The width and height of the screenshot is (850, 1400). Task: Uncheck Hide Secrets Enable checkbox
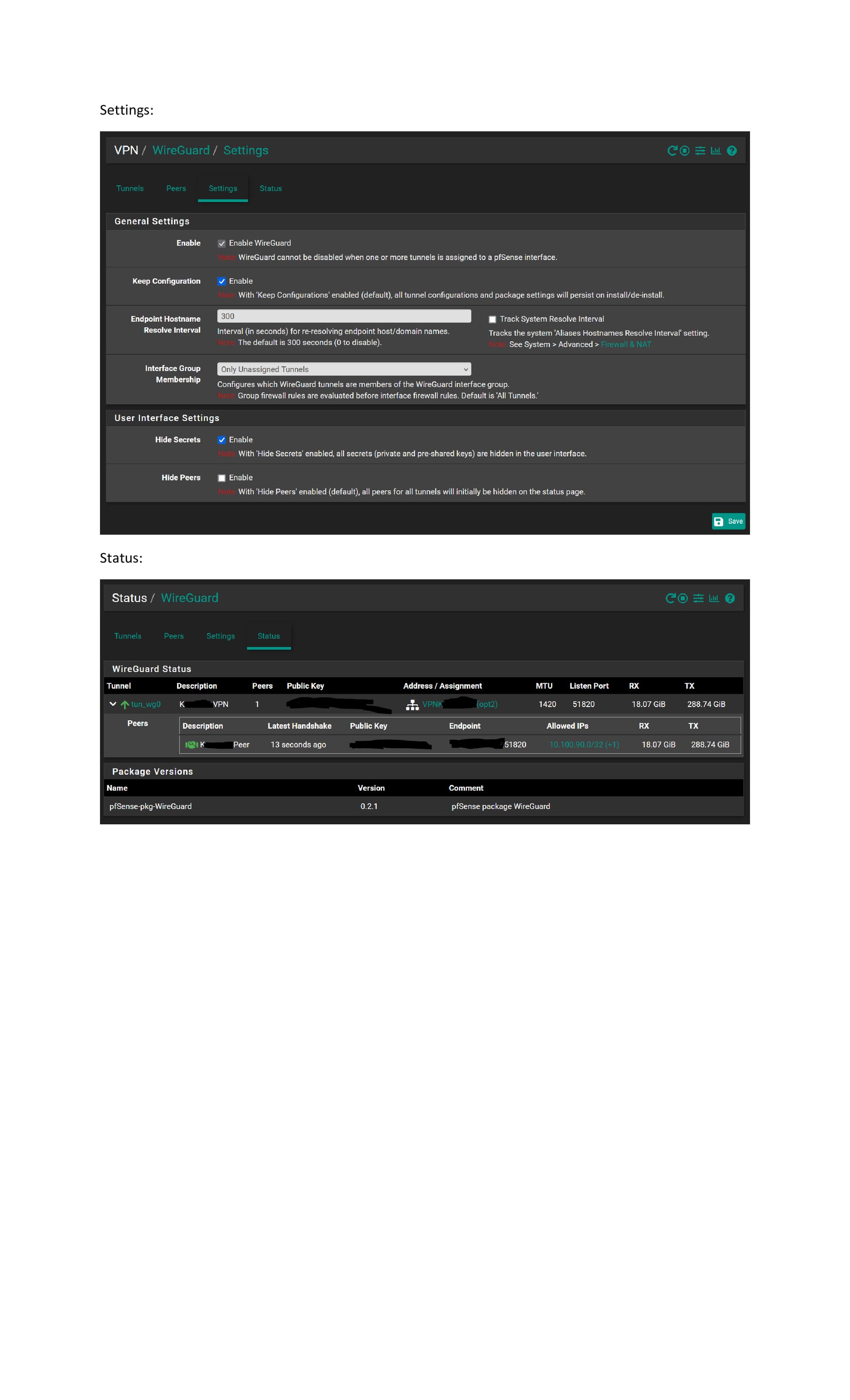222,441
